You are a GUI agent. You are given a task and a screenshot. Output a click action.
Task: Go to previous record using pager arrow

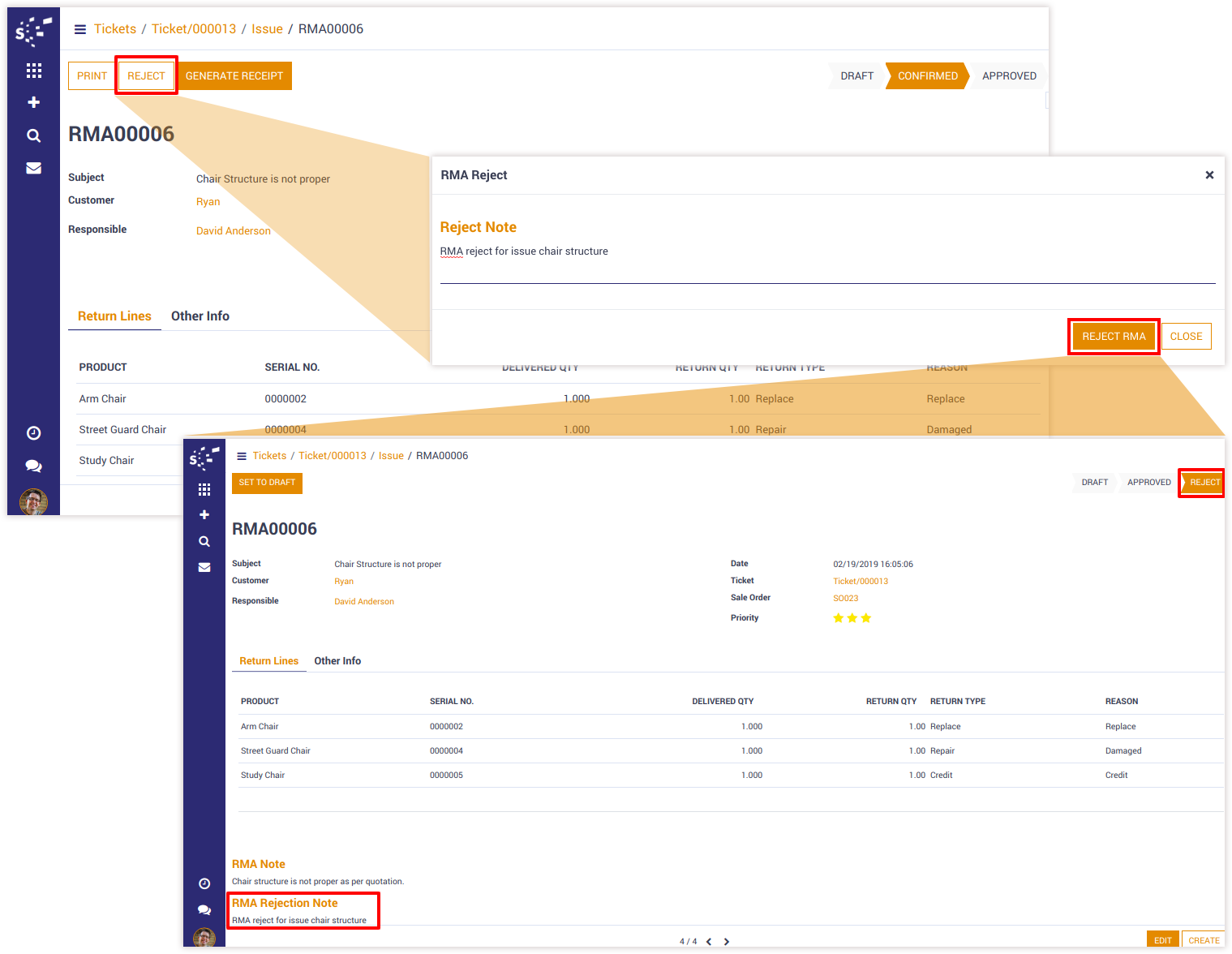point(709,941)
